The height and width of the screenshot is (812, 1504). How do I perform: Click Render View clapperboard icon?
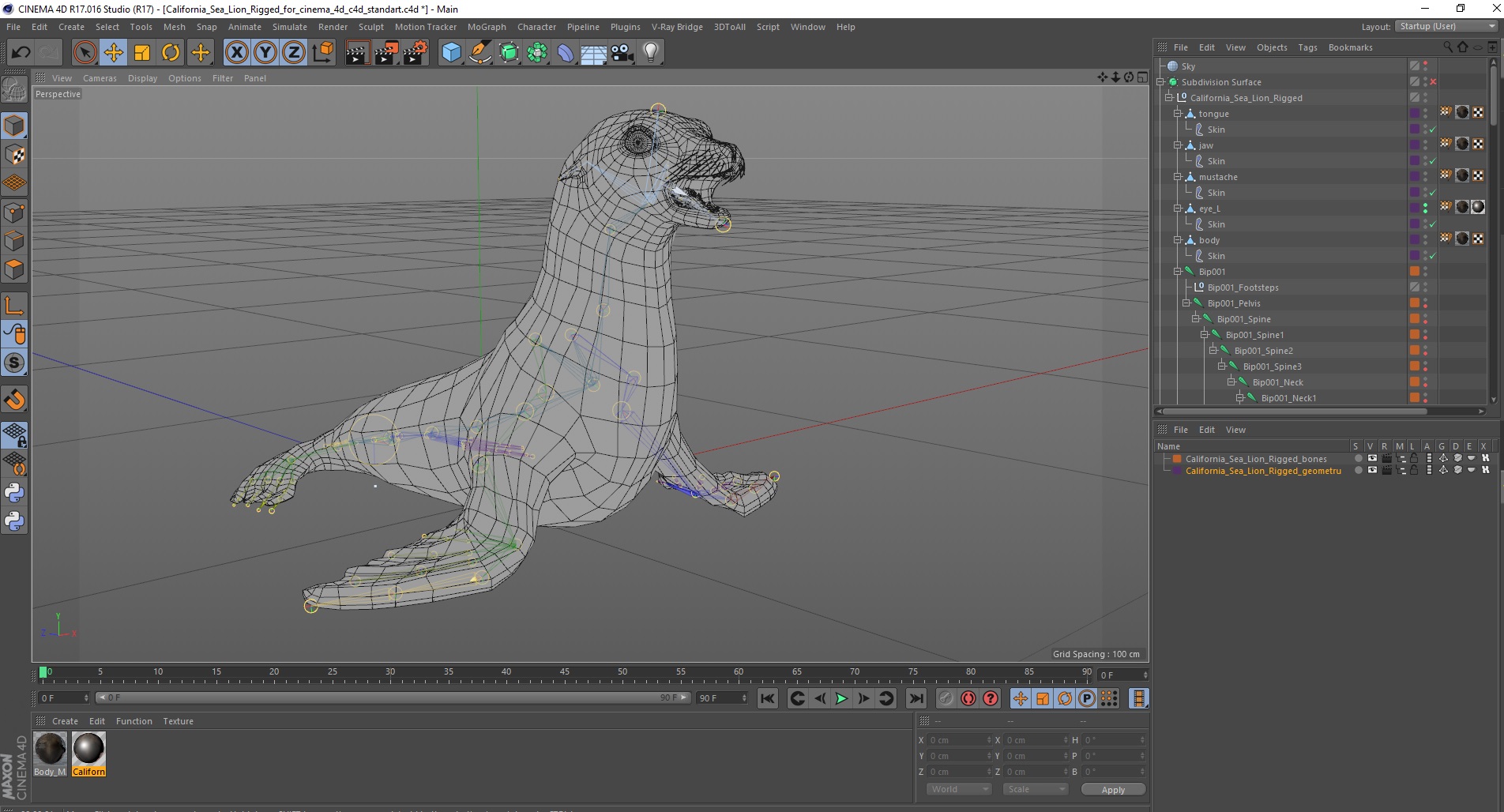coord(357,53)
